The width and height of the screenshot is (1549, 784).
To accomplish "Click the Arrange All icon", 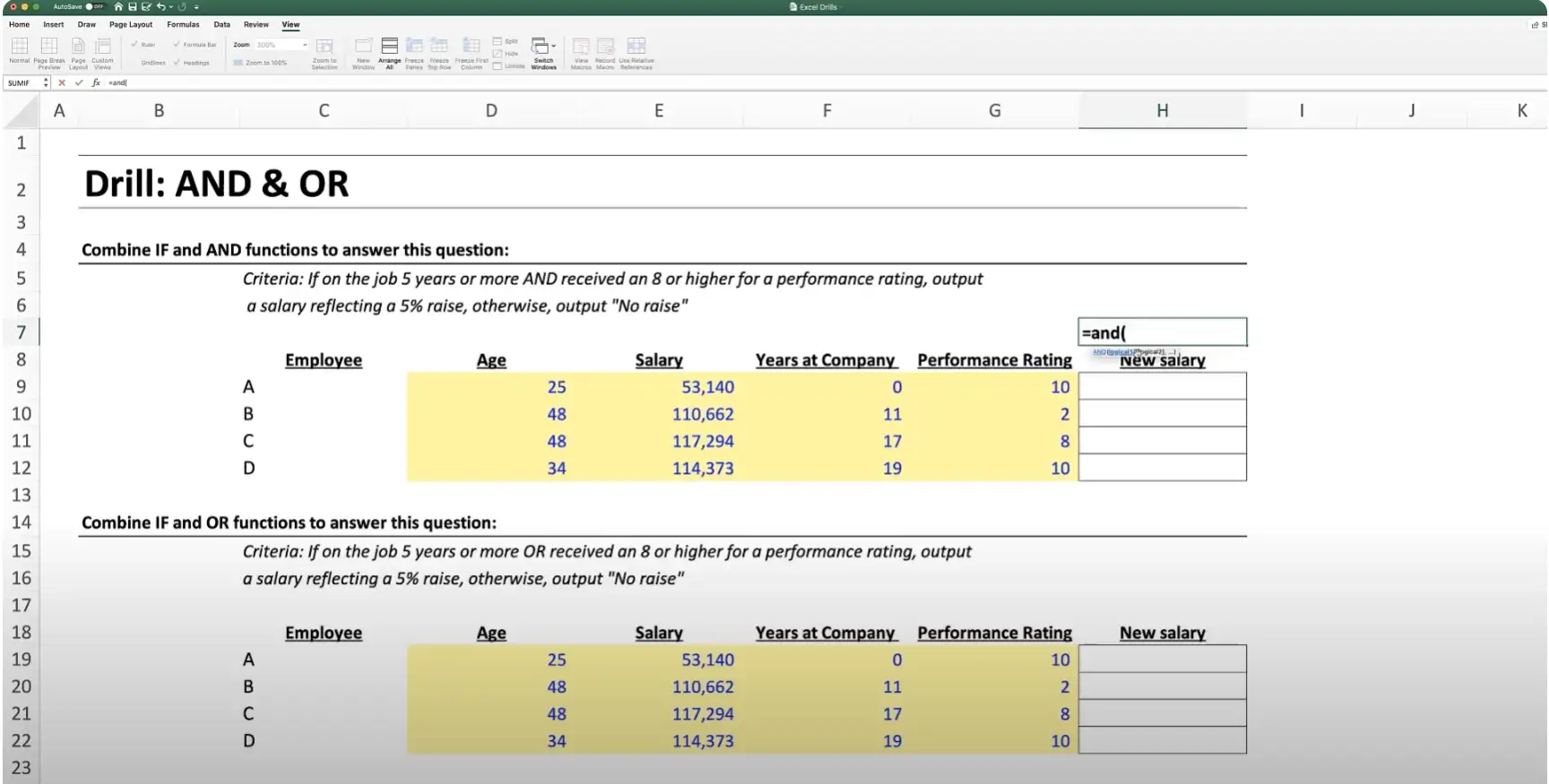I will 389,48.
